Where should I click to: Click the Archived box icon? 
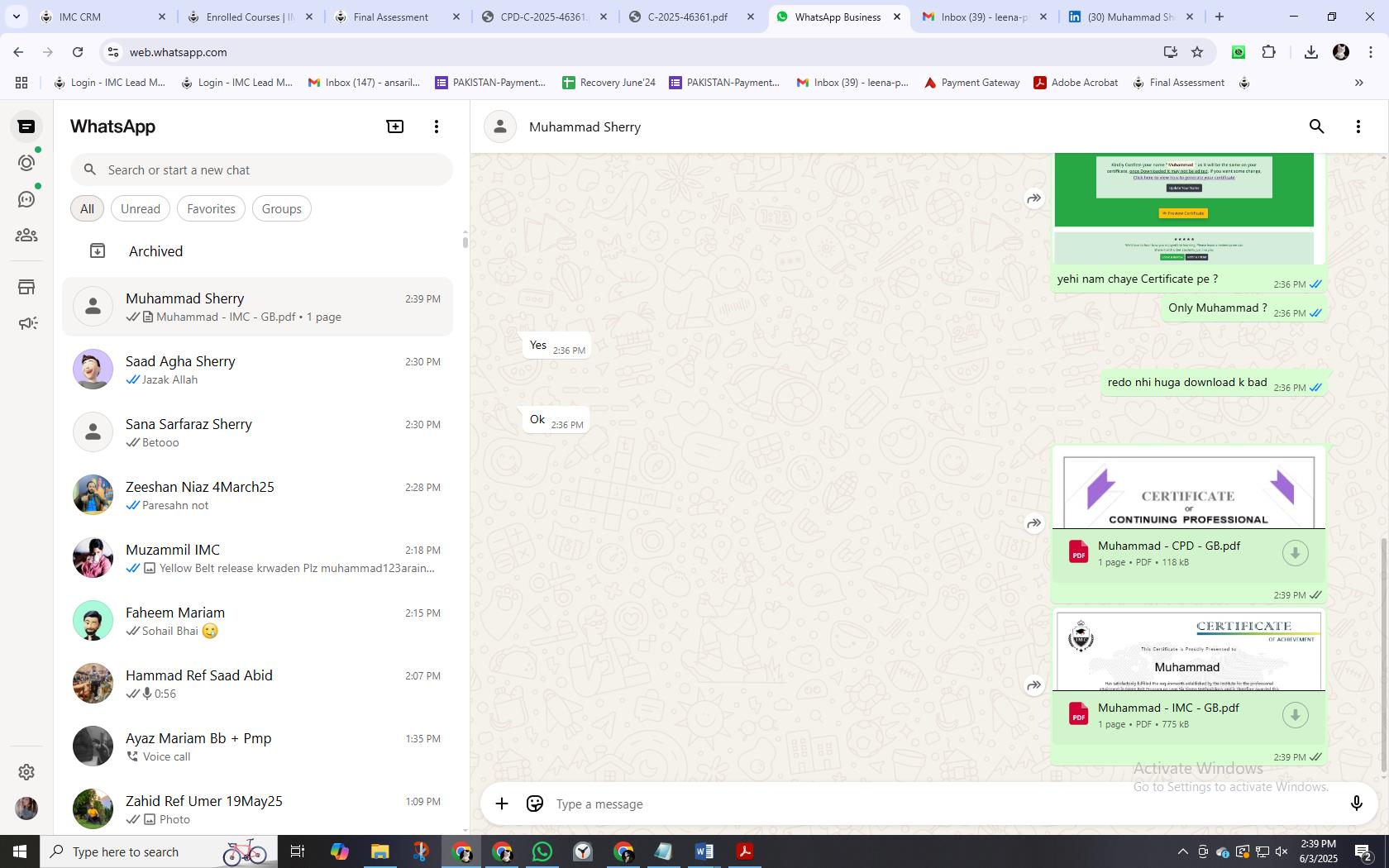tap(98, 250)
